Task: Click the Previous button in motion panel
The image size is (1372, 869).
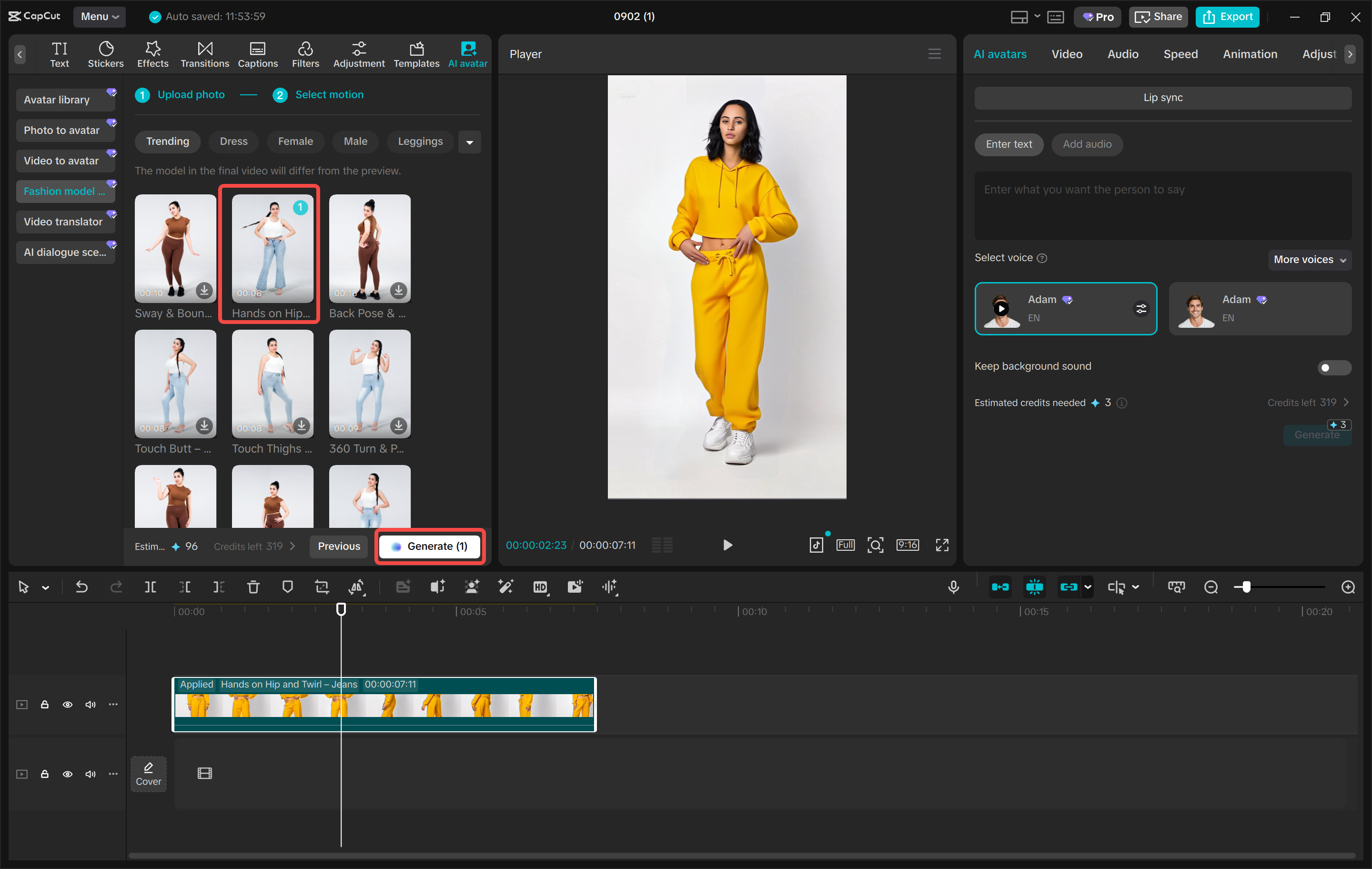Action: pos(338,546)
